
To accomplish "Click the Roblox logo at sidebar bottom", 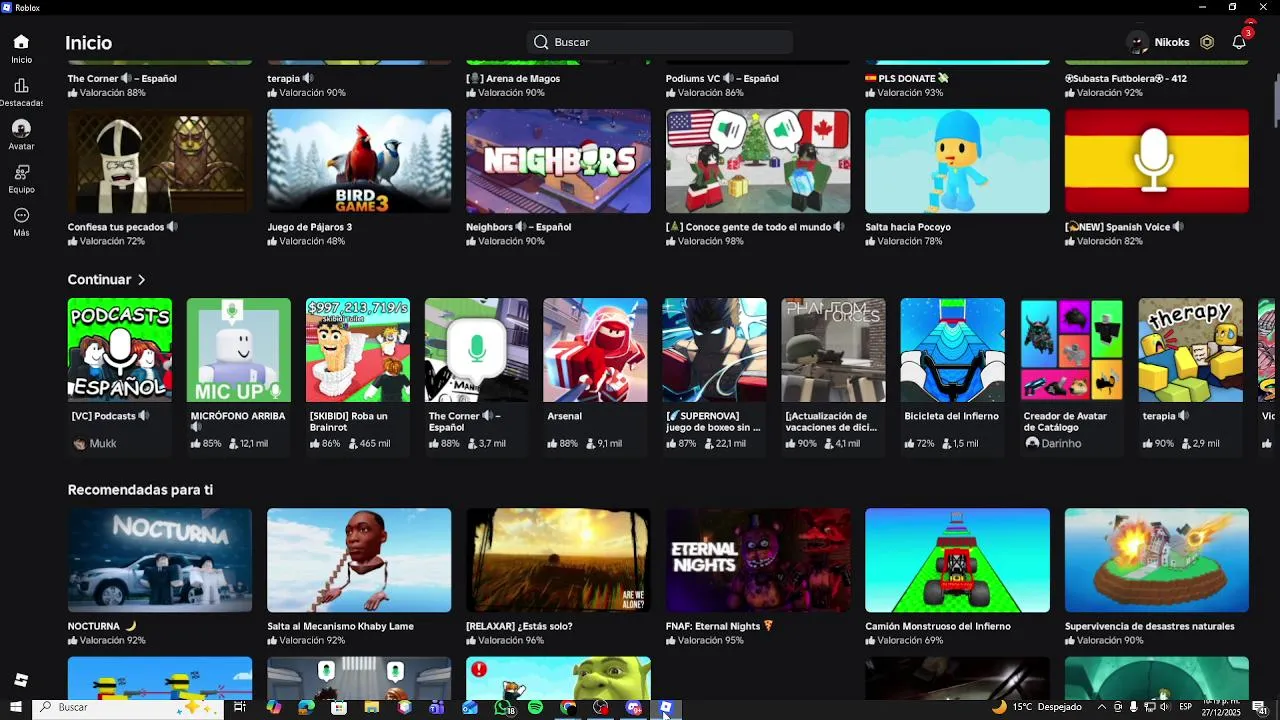I will [21, 680].
